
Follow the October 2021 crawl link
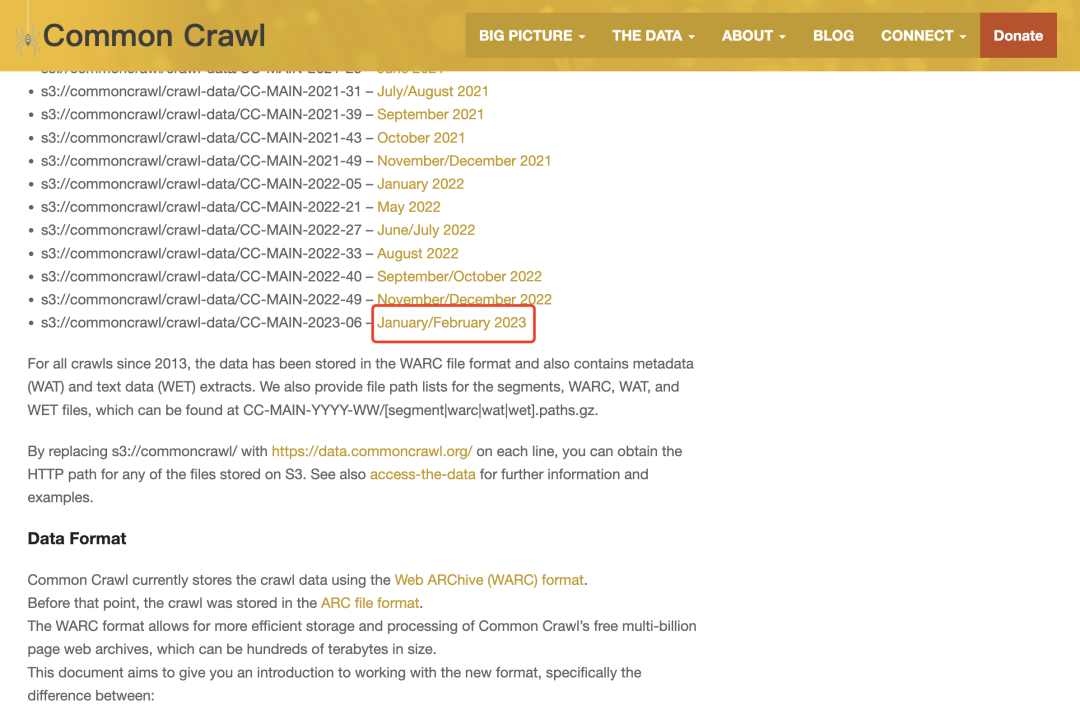click(x=421, y=138)
